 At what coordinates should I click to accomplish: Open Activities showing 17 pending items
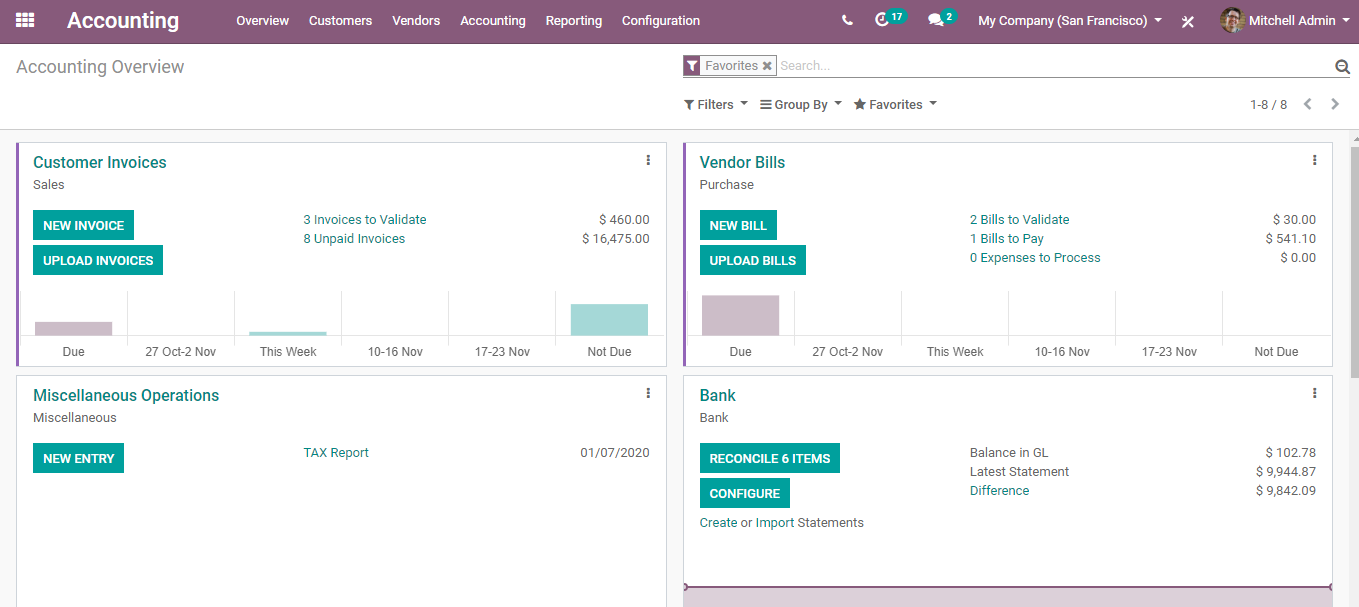(x=886, y=20)
